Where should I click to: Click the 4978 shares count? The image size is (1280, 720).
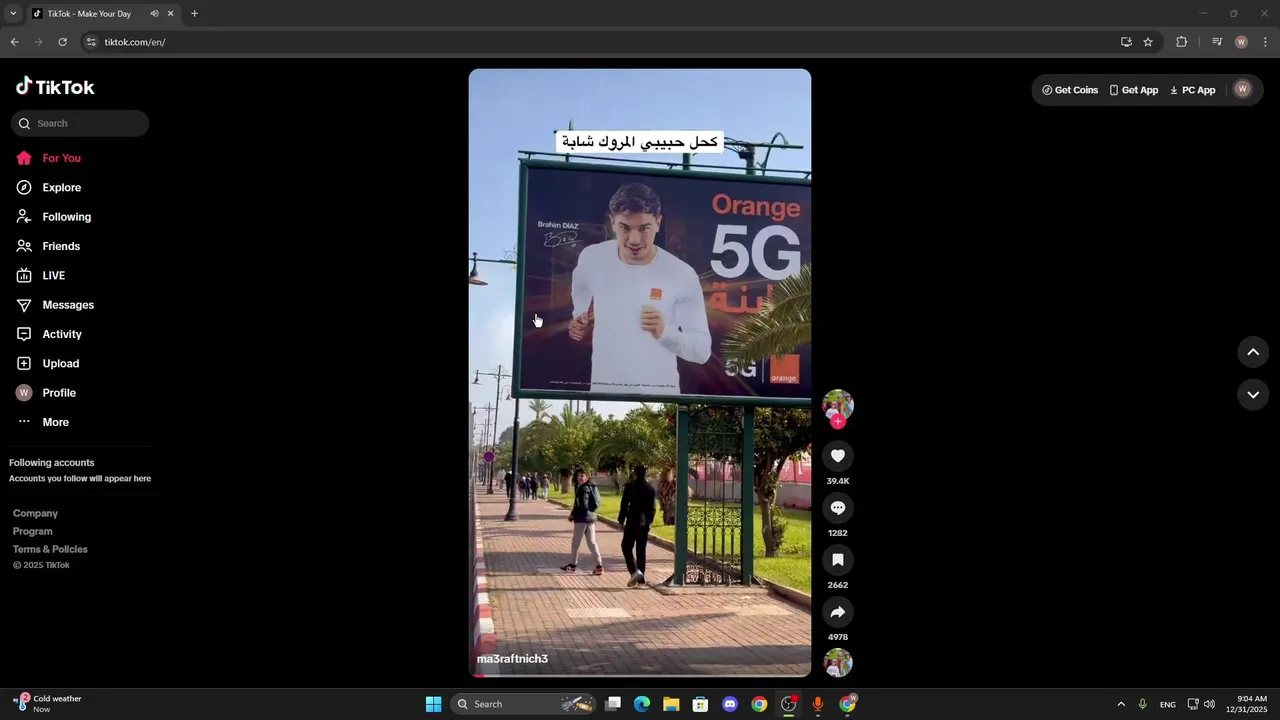838,637
